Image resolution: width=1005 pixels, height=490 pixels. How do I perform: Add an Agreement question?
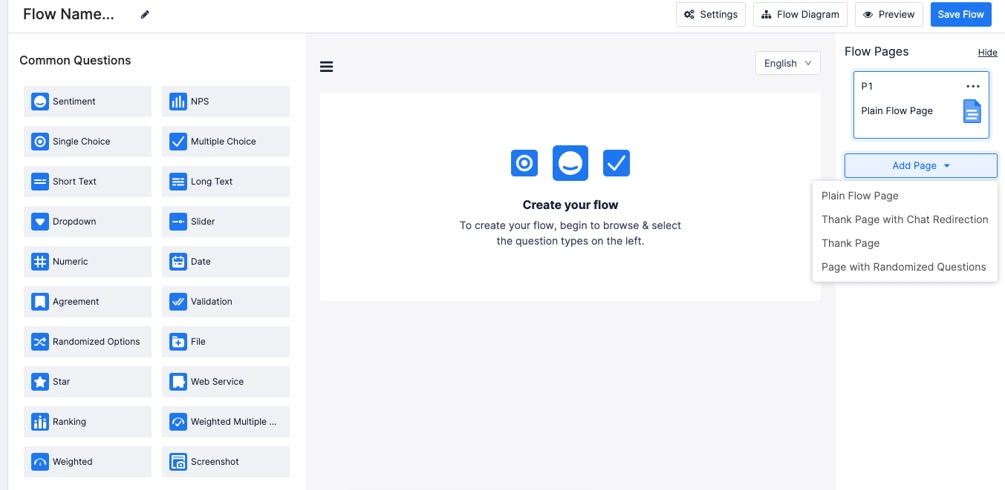(88, 301)
